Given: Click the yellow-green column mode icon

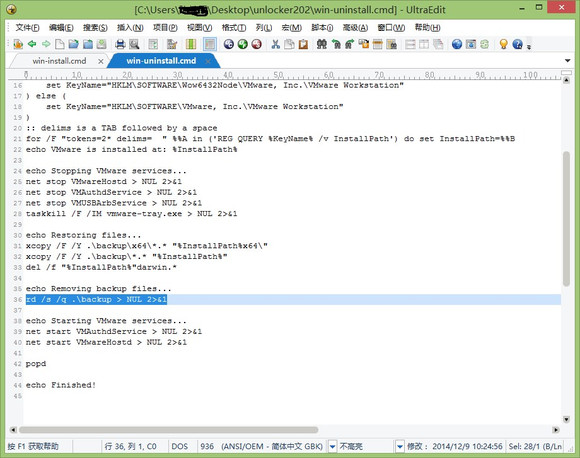Looking at the screenshot, I should pyautogui.click(x=191, y=44).
